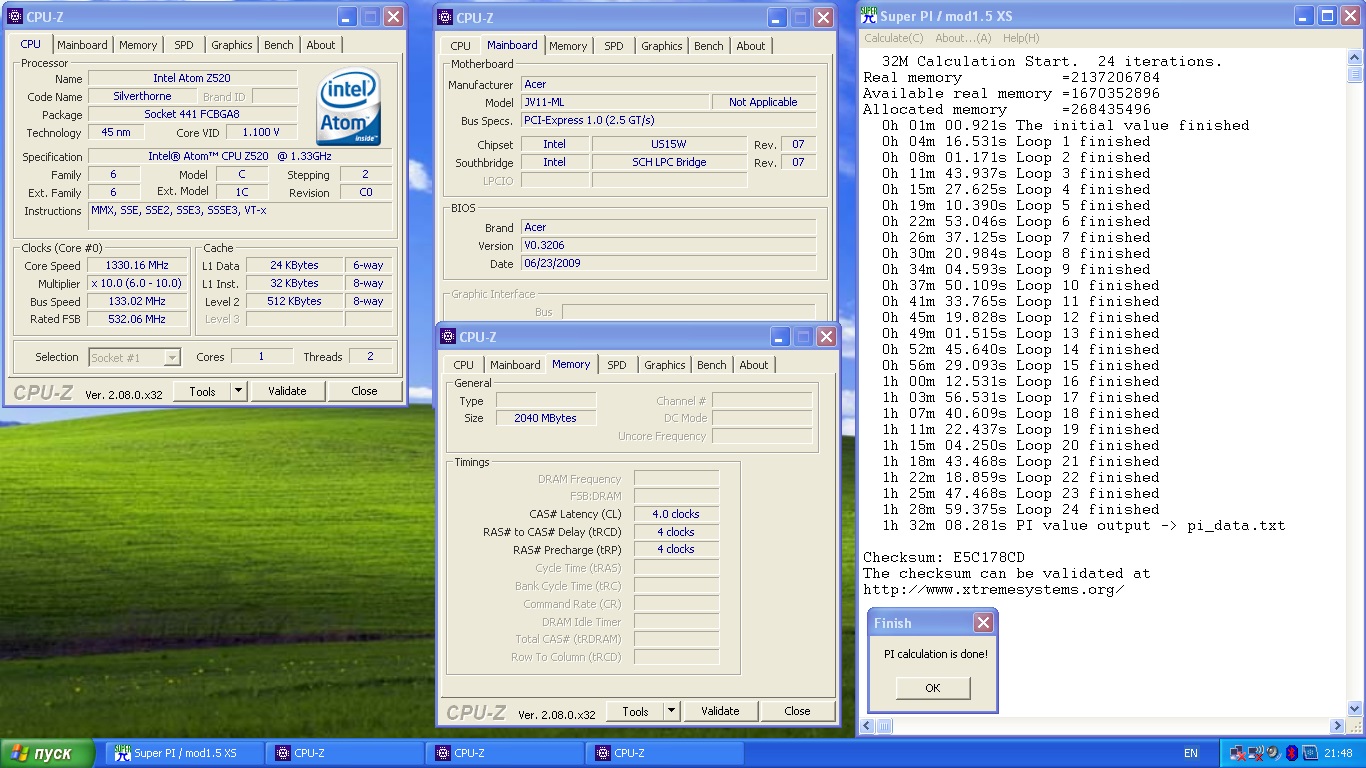Switch to Memory tab in CPU tab window

pos(138,45)
